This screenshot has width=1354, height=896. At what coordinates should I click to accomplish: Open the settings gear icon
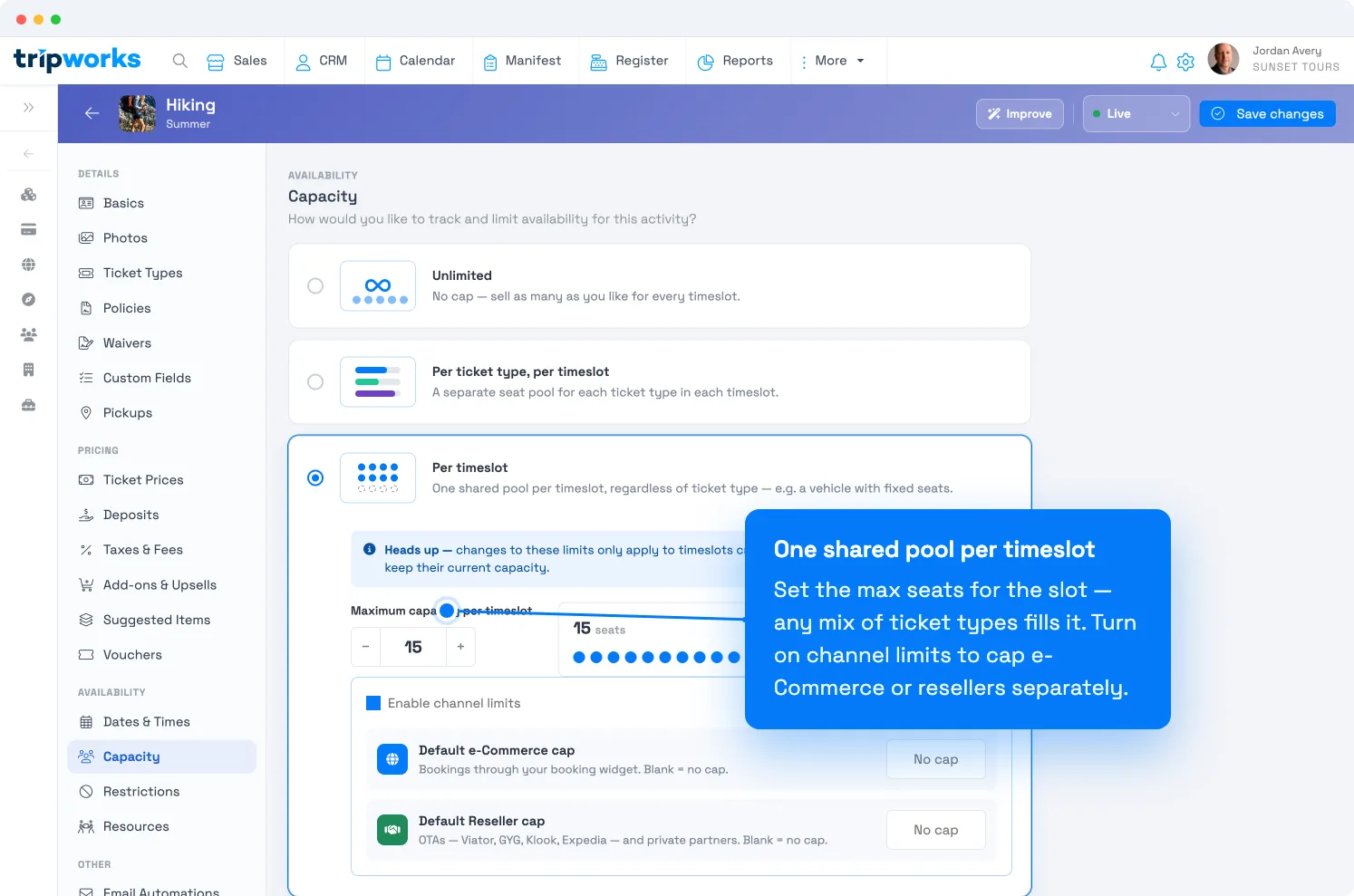(1185, 62)
